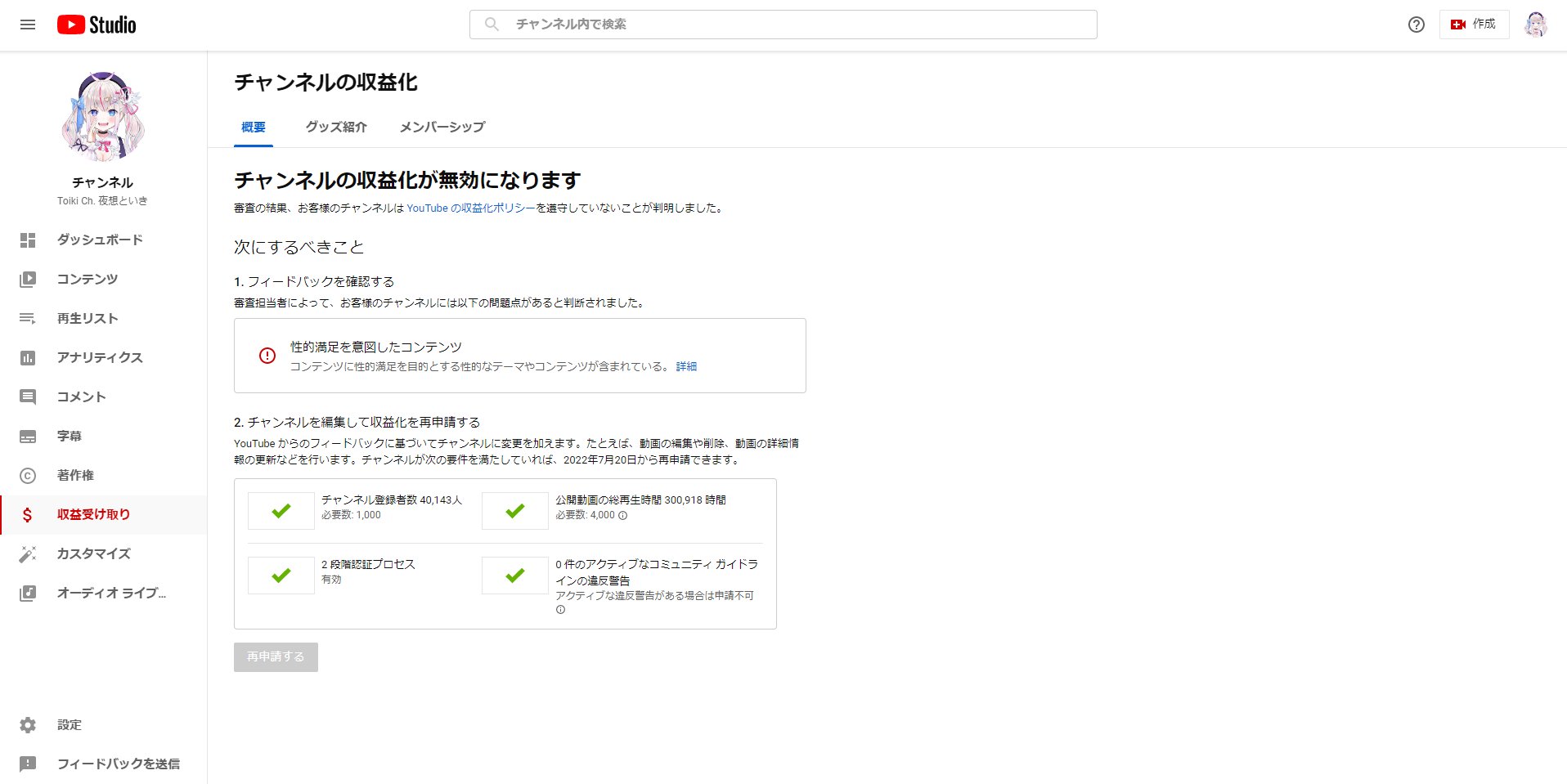This screenshot has width=1567, height=784.
Task: Open 著作権 in the sidebar
Action: pos(103,476)
